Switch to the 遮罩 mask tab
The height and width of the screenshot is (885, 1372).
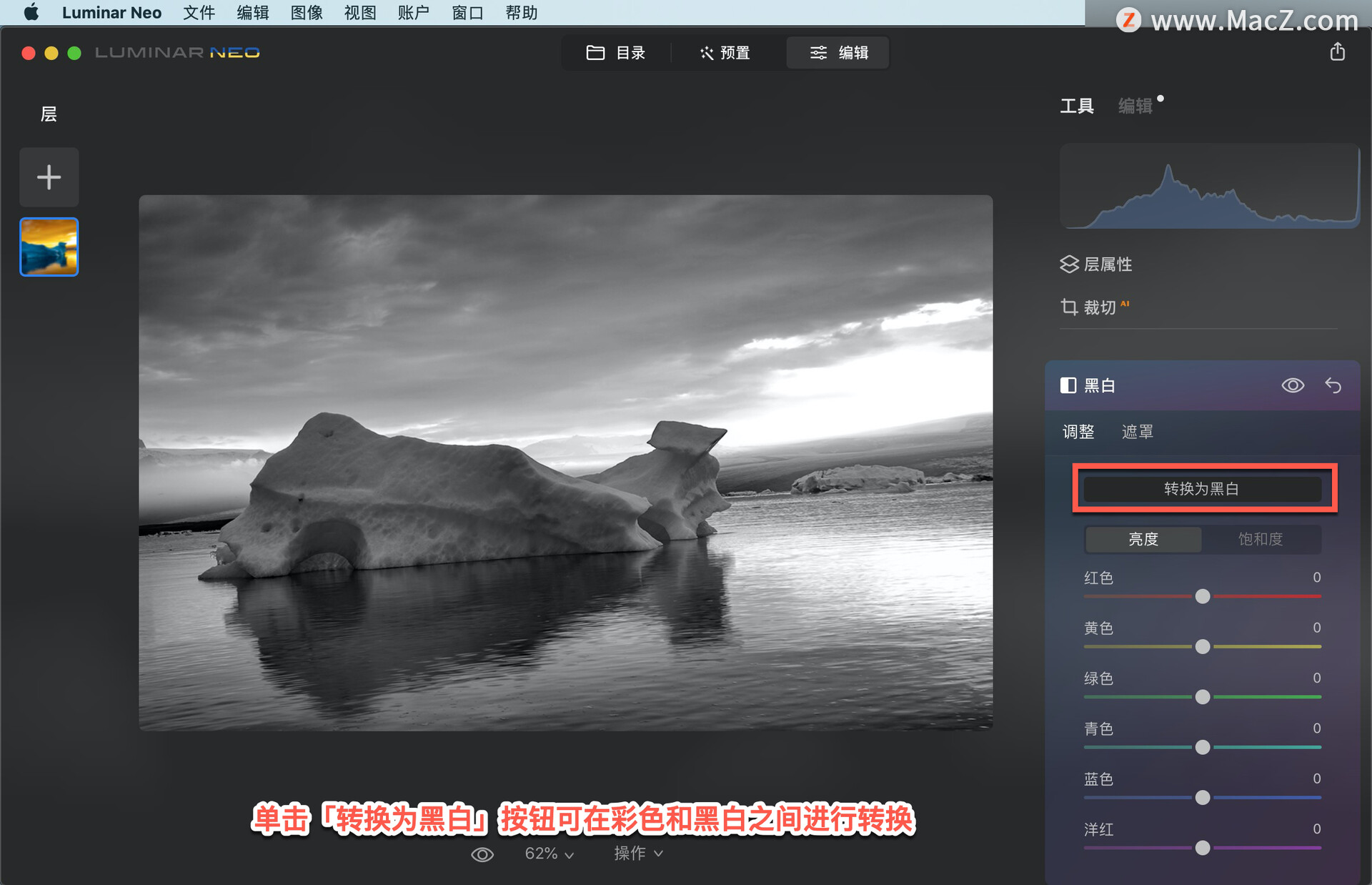pos(1138,432)
